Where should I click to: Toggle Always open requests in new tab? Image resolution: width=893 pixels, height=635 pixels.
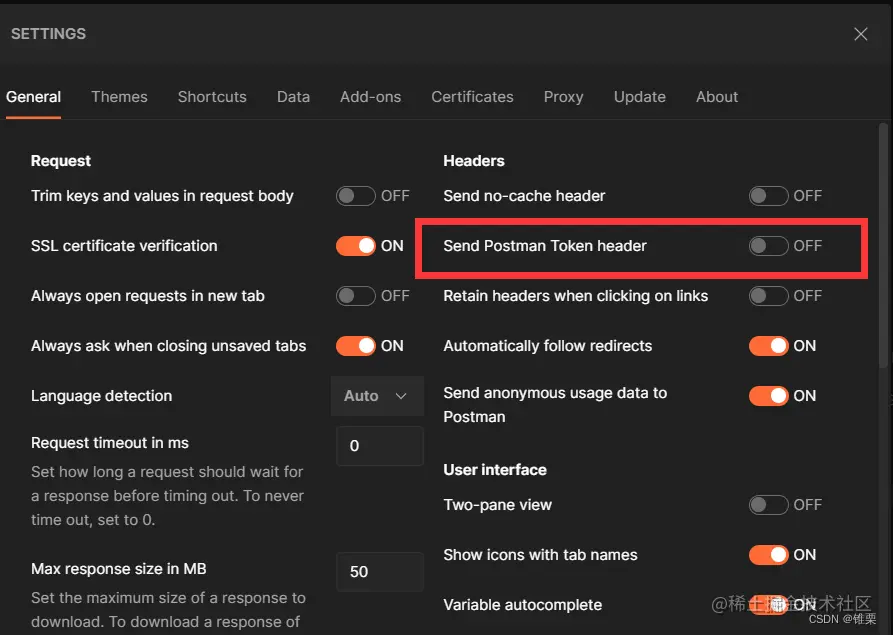[355, 296]
